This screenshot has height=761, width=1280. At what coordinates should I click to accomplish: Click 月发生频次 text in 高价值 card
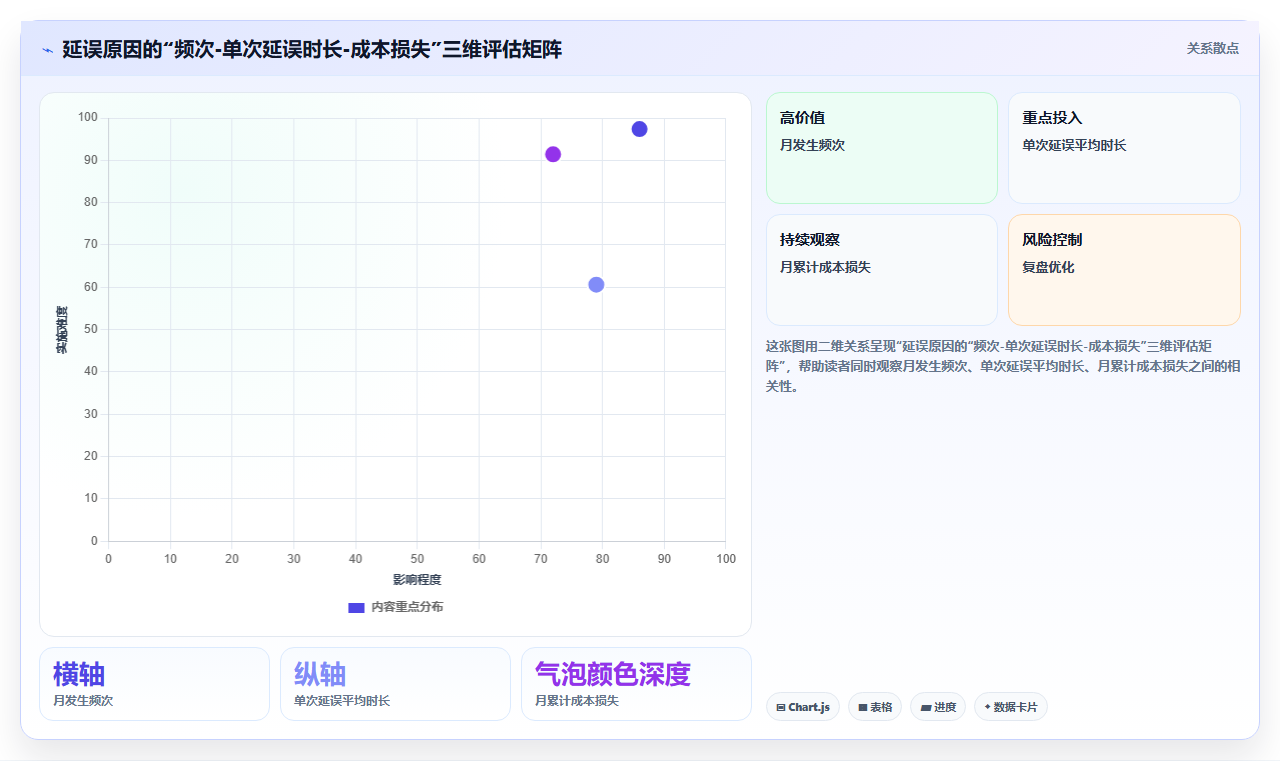pyautogui.click(x=812, y=145)
